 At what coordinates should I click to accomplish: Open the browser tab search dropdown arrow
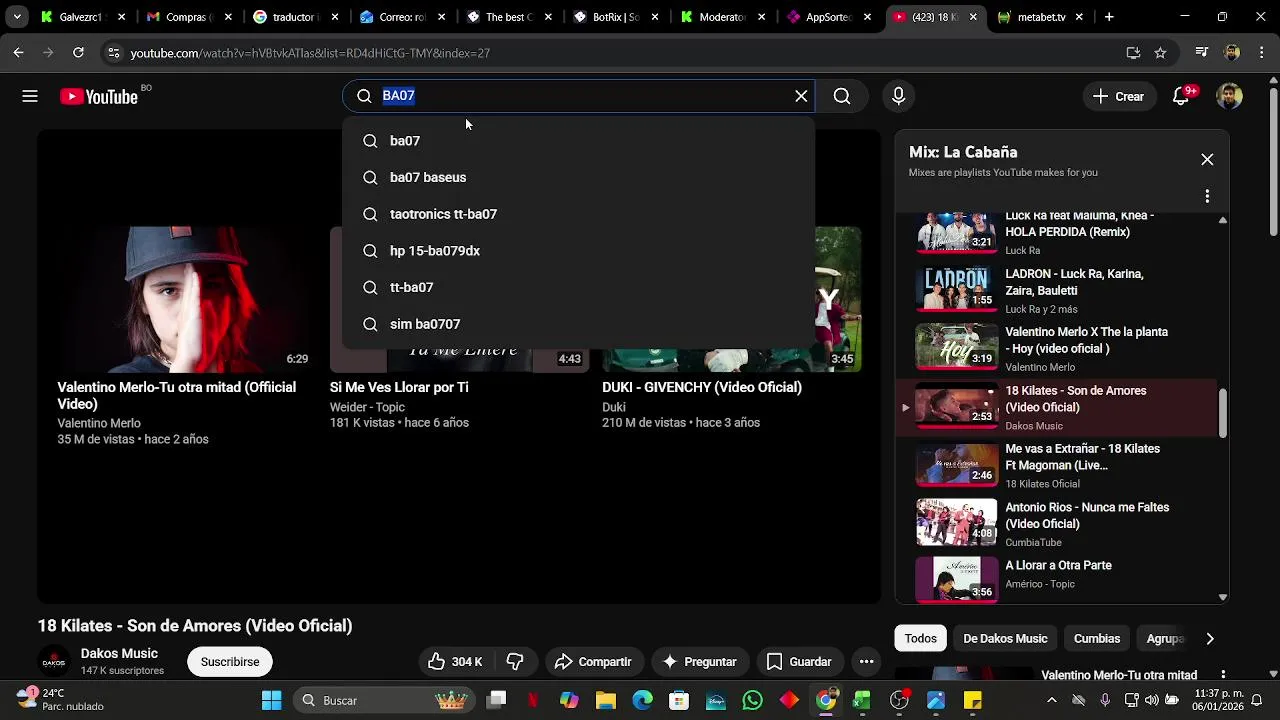tap(17, 17)
